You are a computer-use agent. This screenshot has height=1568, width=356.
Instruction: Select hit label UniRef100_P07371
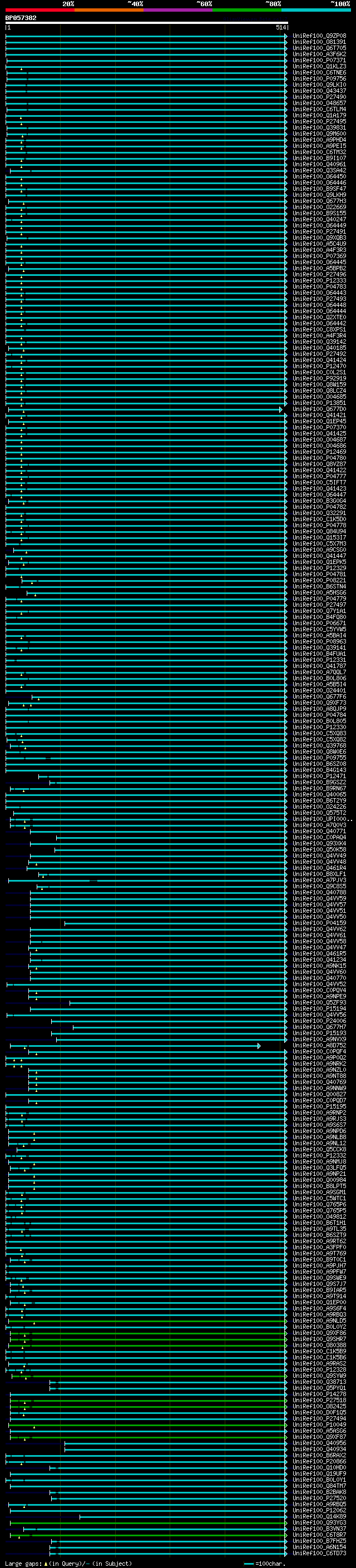319,60
